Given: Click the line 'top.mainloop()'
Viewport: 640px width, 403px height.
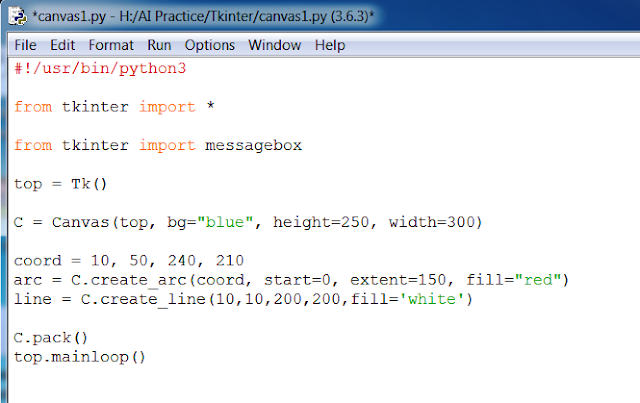Looking at the screenshot, I should (80, 357).
